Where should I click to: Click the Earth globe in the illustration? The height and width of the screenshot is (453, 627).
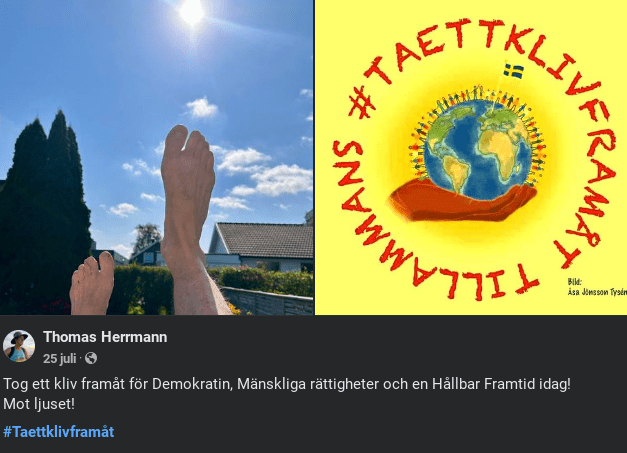(478, 149)
